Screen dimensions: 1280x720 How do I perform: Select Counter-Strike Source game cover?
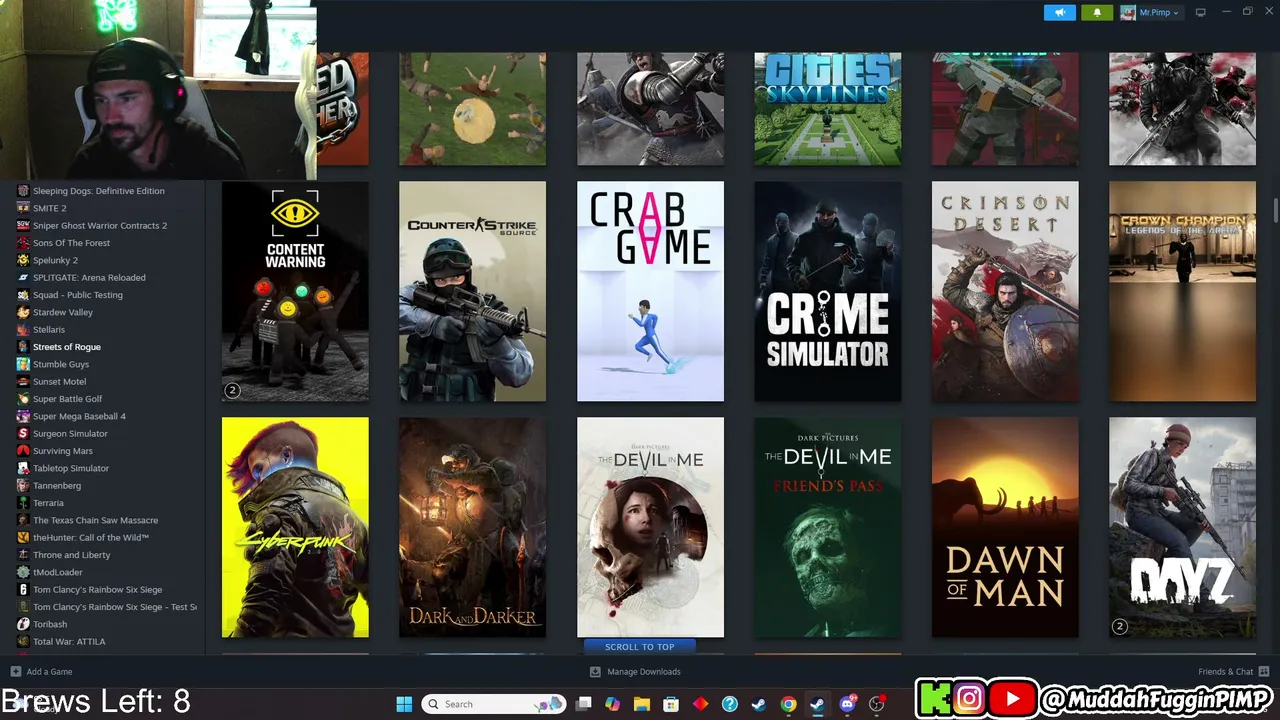tap(472, 291)
